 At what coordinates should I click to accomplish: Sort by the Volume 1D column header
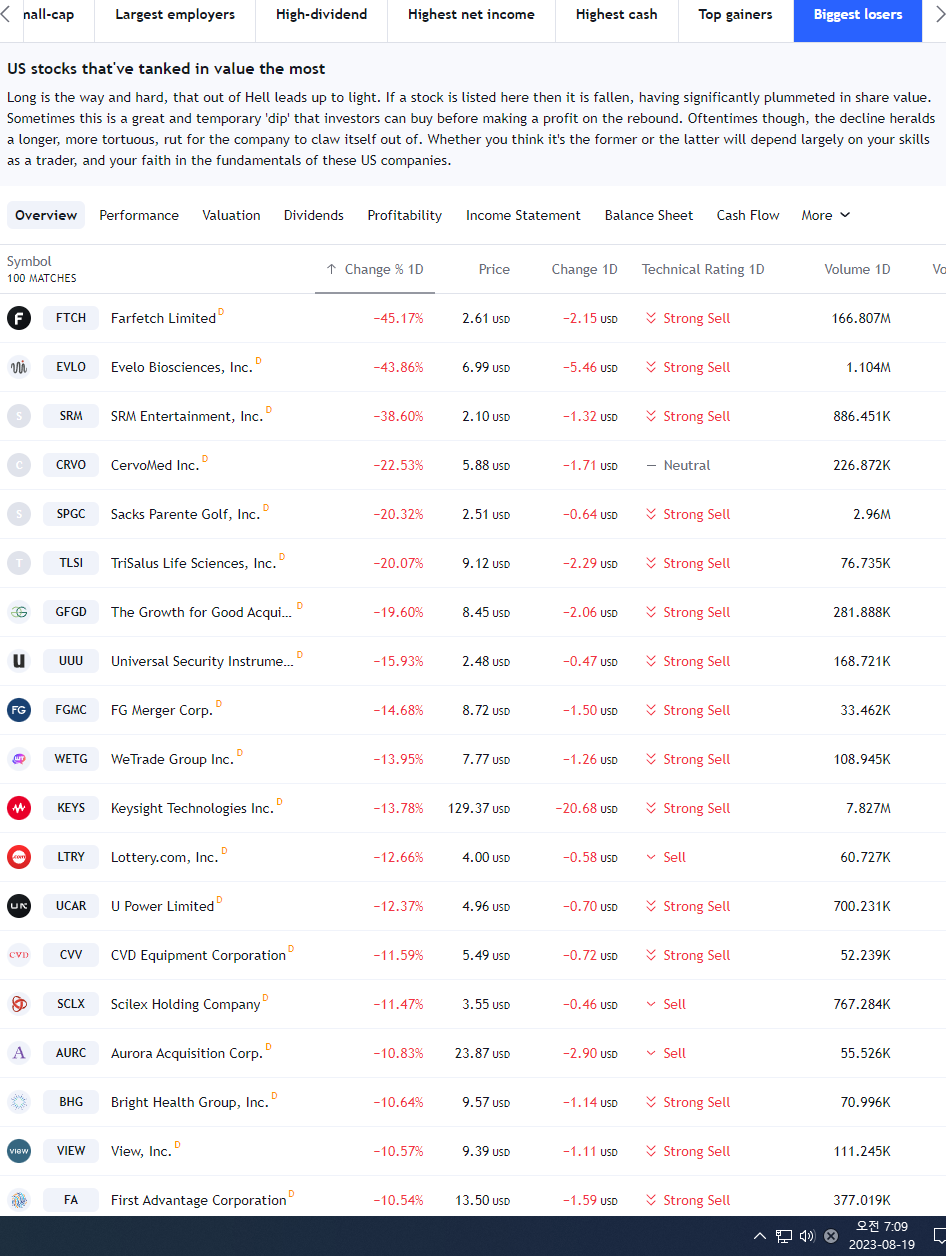click(857, 269)
